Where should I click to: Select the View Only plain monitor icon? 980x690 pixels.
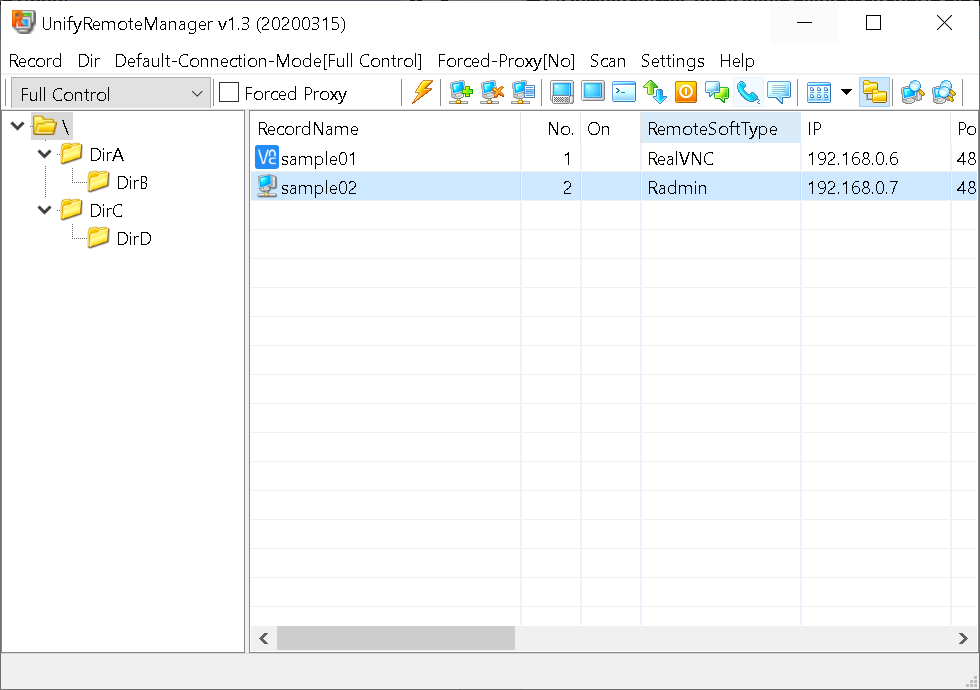[x=592, y=92]
